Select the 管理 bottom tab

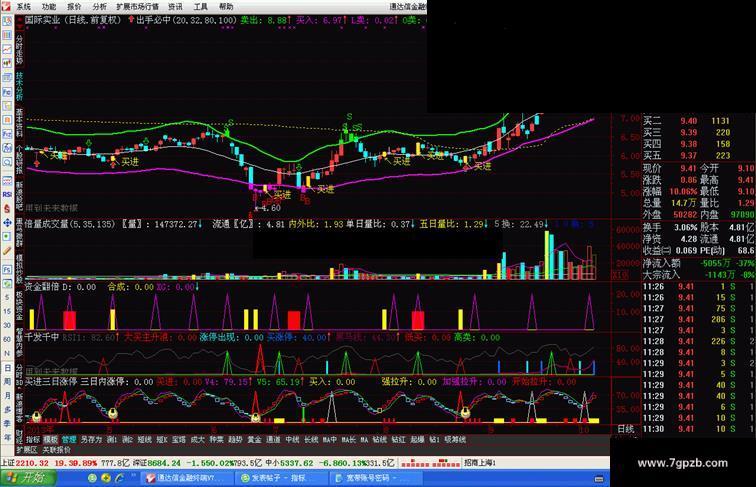pyautogui.click(x=68, y=439)
